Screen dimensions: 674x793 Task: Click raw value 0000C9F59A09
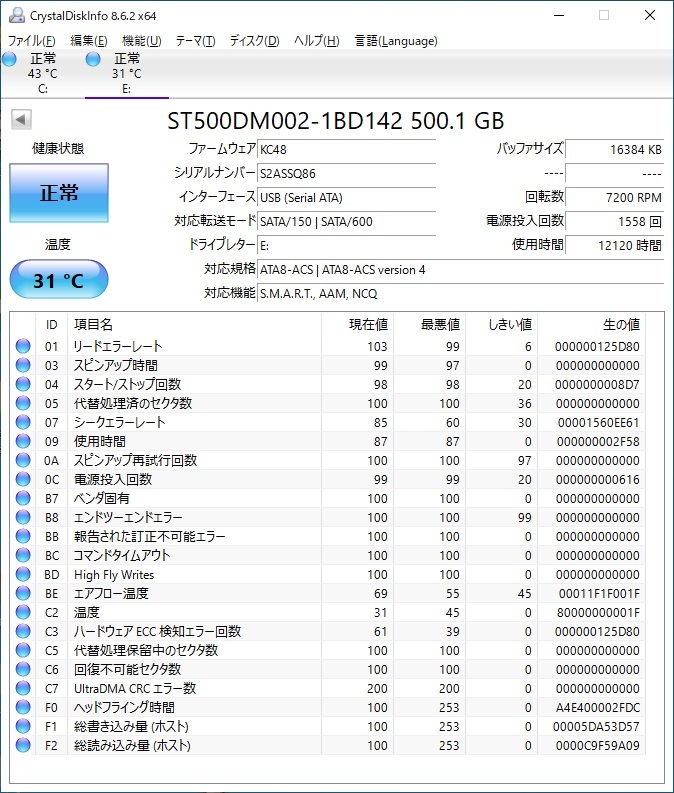[598, 745]
